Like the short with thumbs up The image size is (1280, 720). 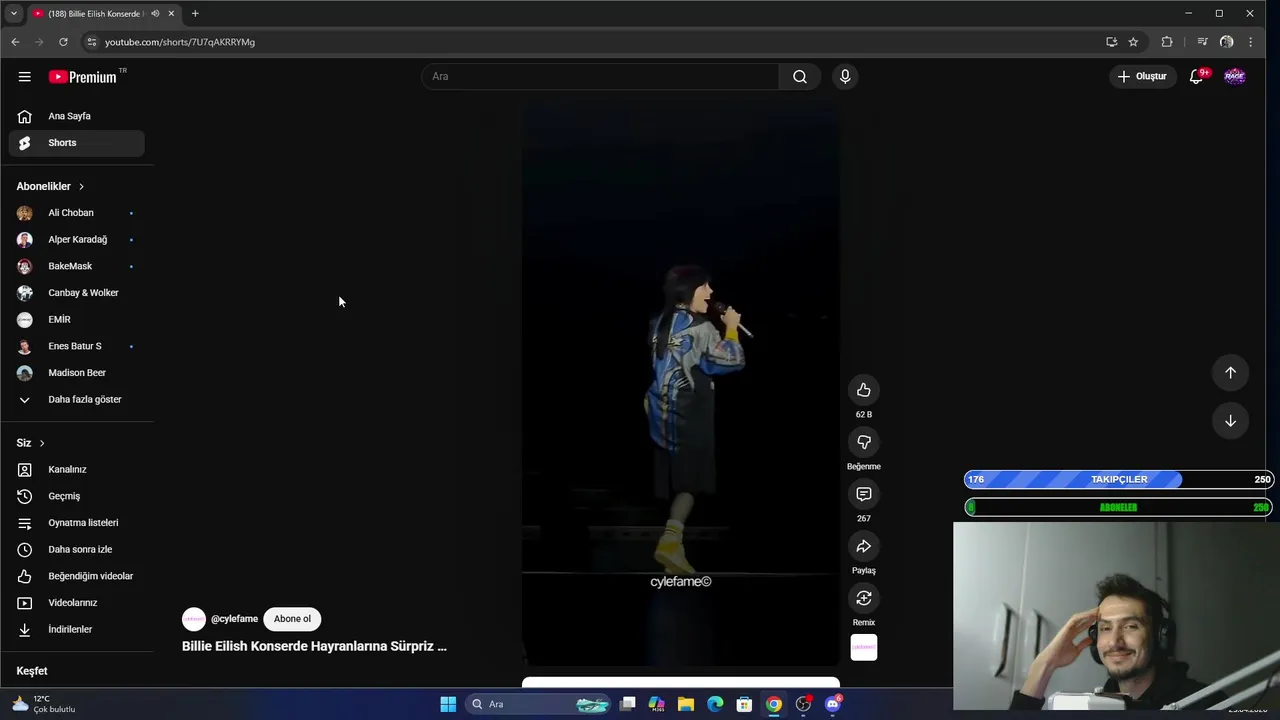(864, 390)
